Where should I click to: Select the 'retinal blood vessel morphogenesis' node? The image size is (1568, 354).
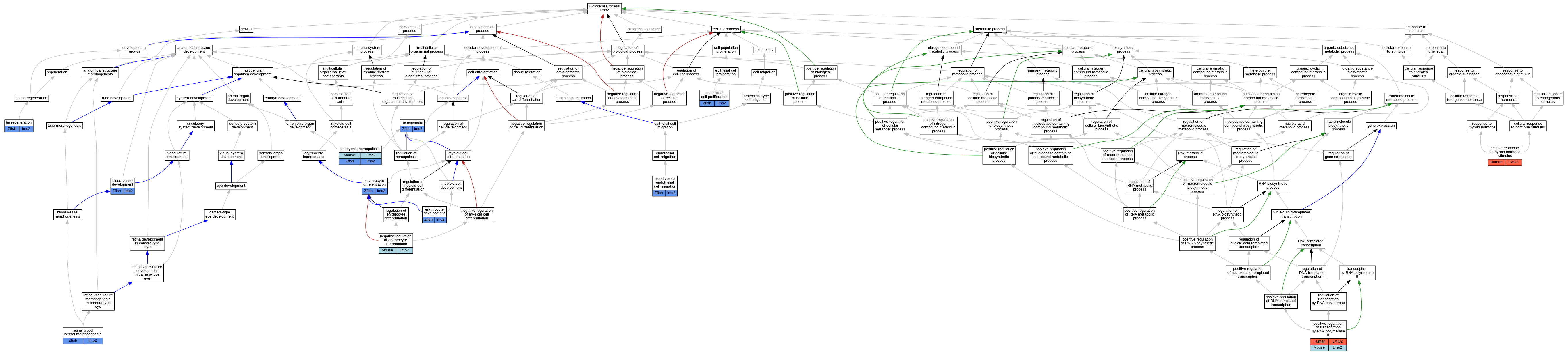point(83,336)
